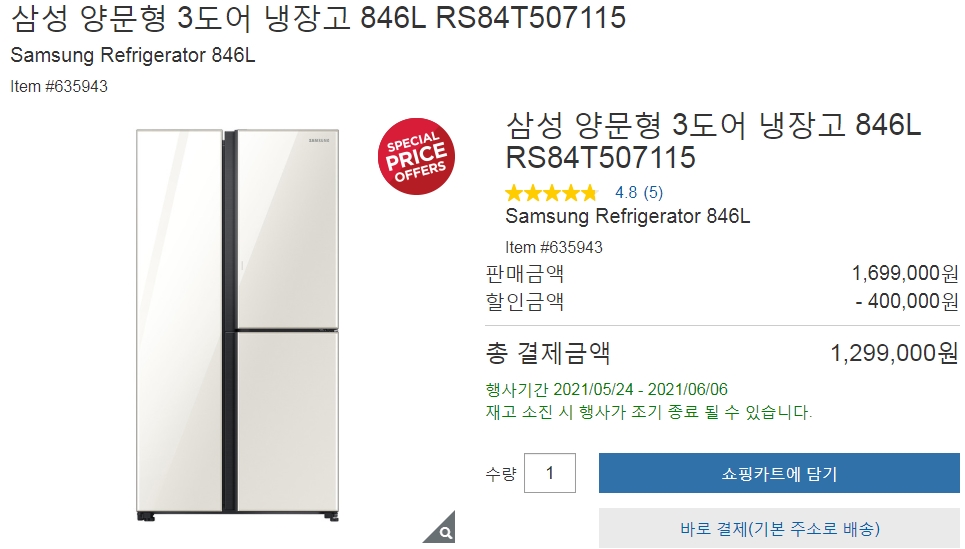Click the 할인금액 -400,000원 discount value
This screenshot has width=965, height=549.
(x=907, y=301)
